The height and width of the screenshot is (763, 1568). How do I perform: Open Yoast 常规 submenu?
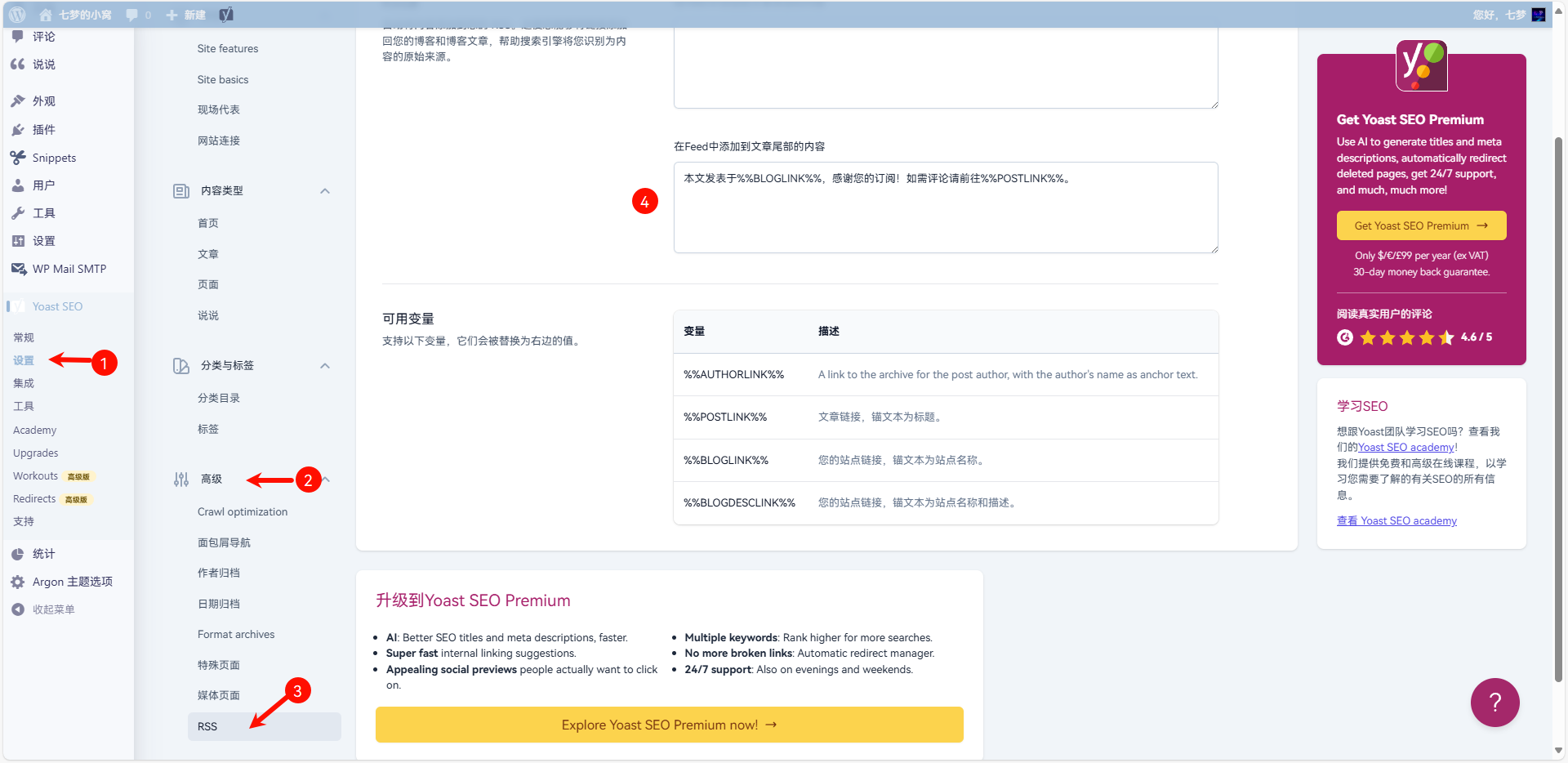point(24,337)
